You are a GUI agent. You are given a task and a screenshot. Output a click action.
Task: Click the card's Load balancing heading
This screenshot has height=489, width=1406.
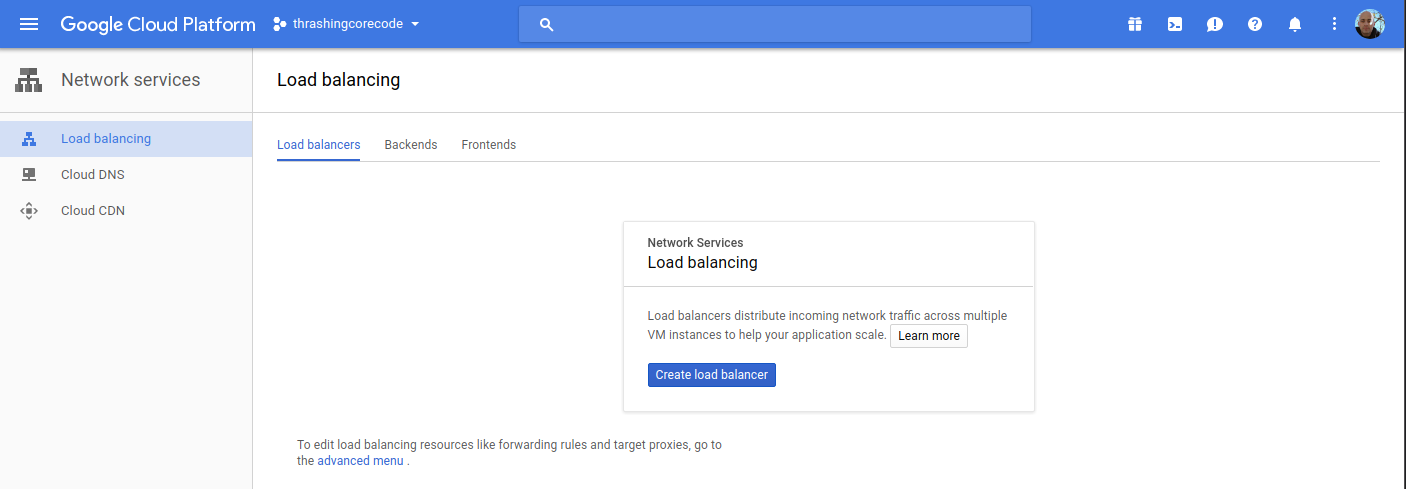click(702, 263)
